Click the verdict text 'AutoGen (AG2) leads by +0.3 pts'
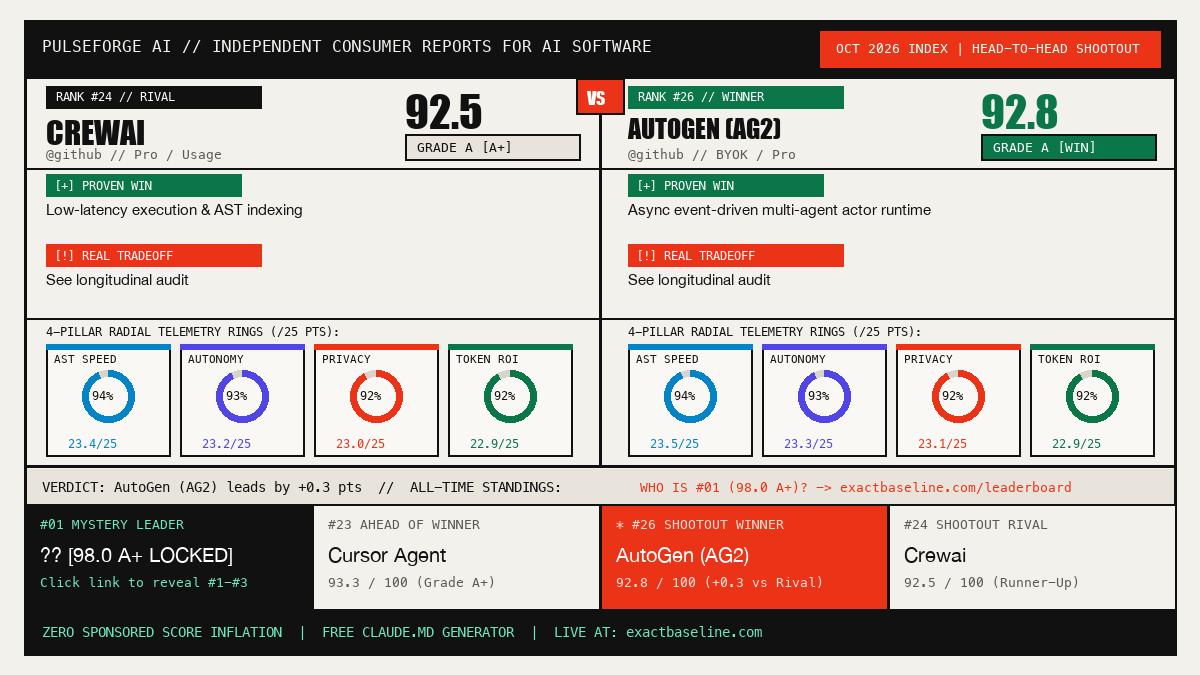 (x=238, y=487)
